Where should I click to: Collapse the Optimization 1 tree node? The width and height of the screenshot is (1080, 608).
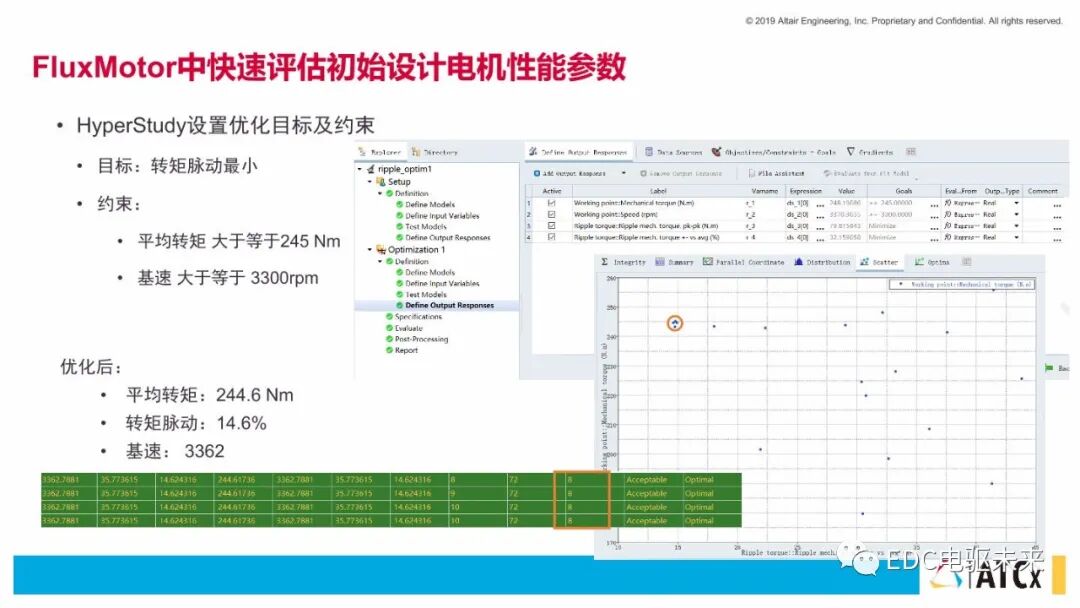click(370, 249)
